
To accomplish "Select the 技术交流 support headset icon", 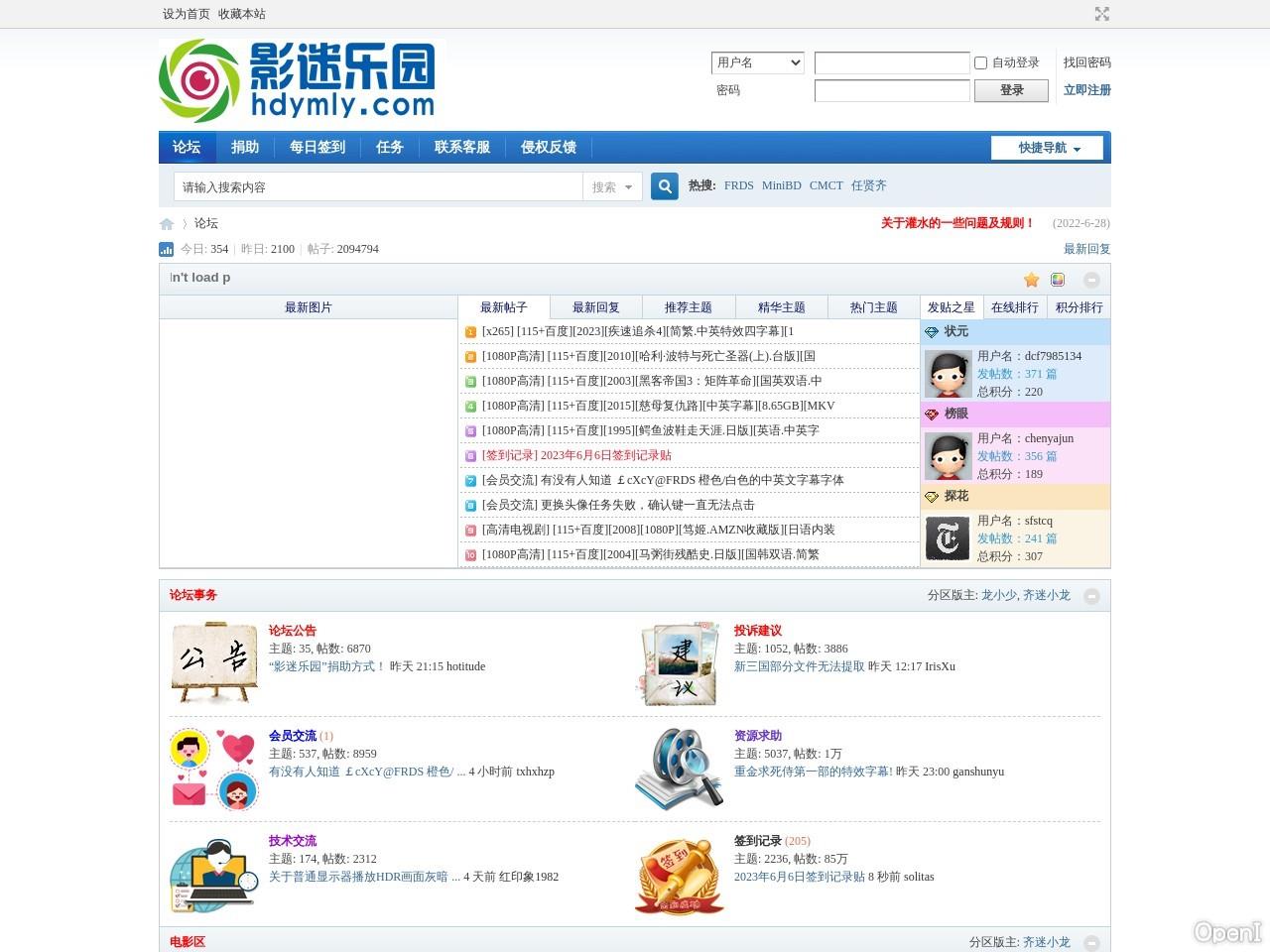I will click(213, 874).
